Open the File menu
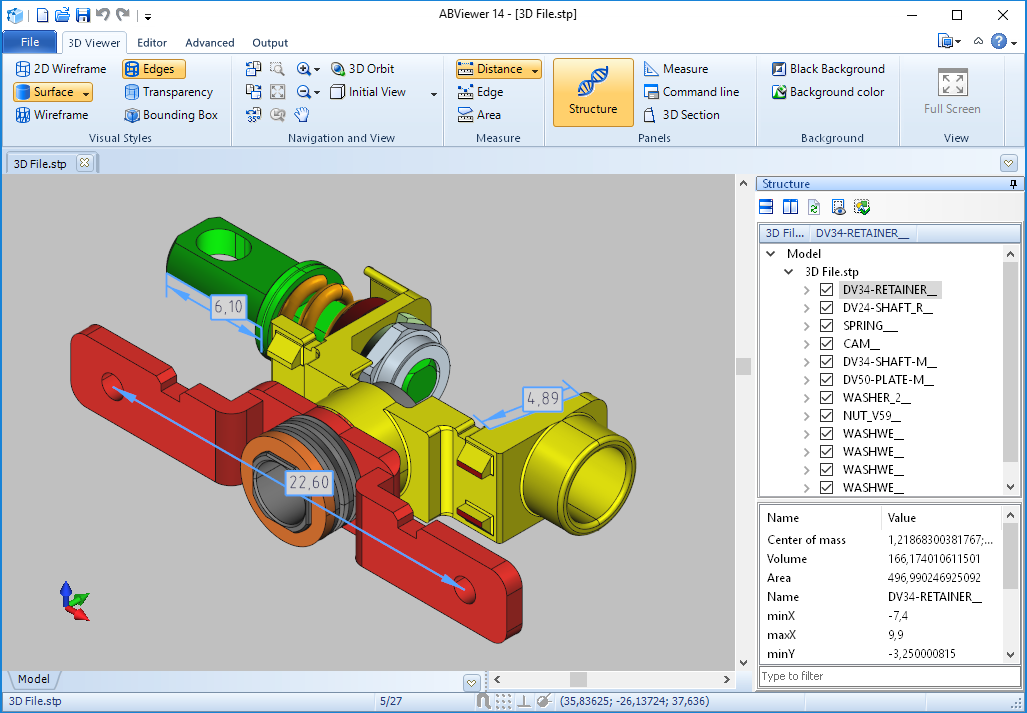The width and height of the screenshot is (1027, 713). 30,42
